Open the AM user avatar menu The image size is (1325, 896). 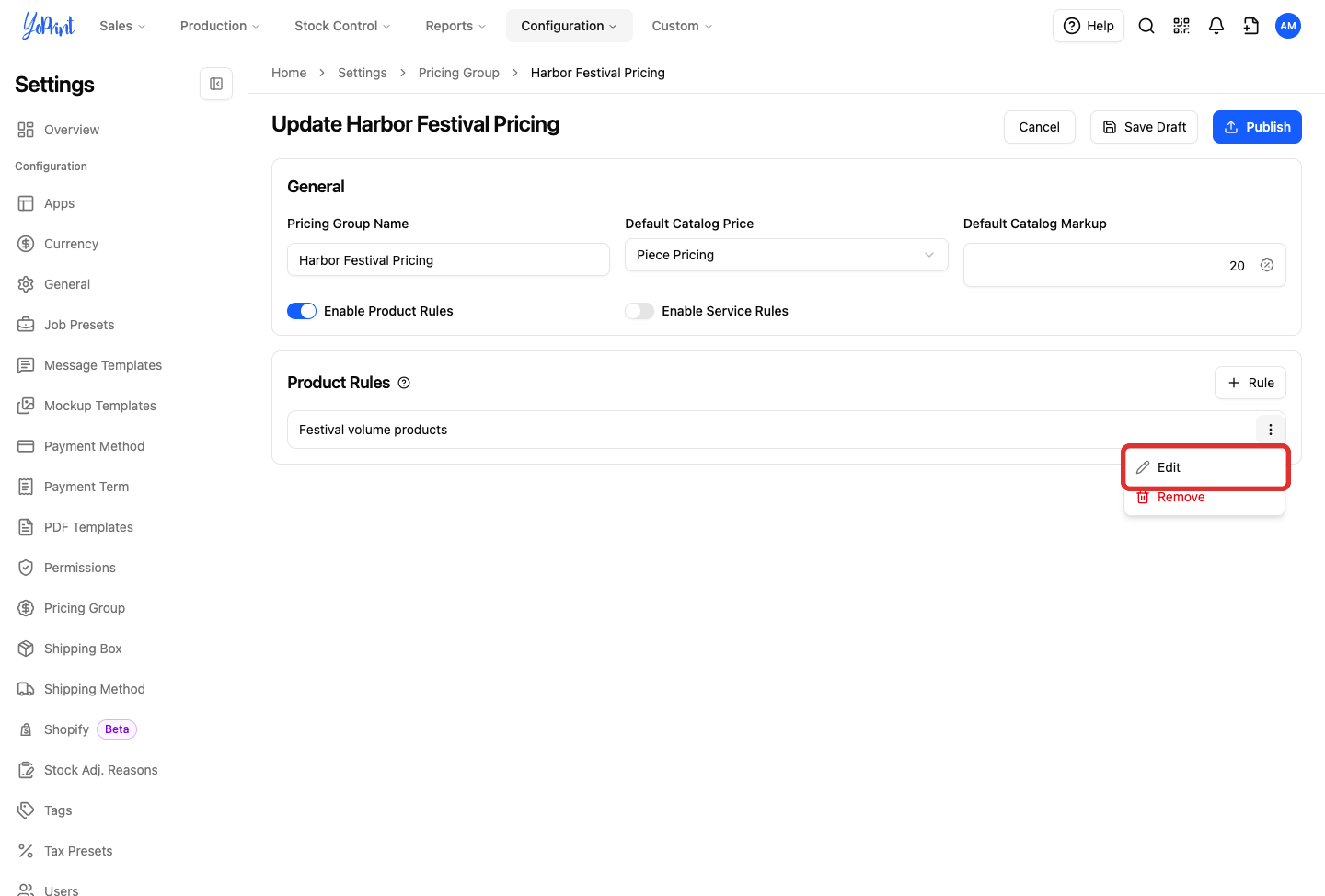1288,26
